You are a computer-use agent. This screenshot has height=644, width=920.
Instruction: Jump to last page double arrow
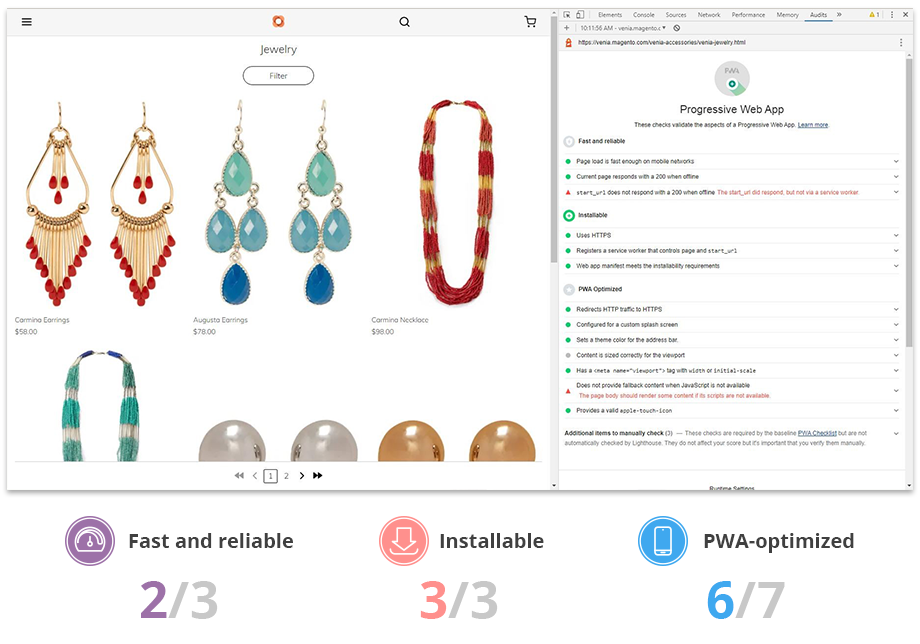coord(317,476)
